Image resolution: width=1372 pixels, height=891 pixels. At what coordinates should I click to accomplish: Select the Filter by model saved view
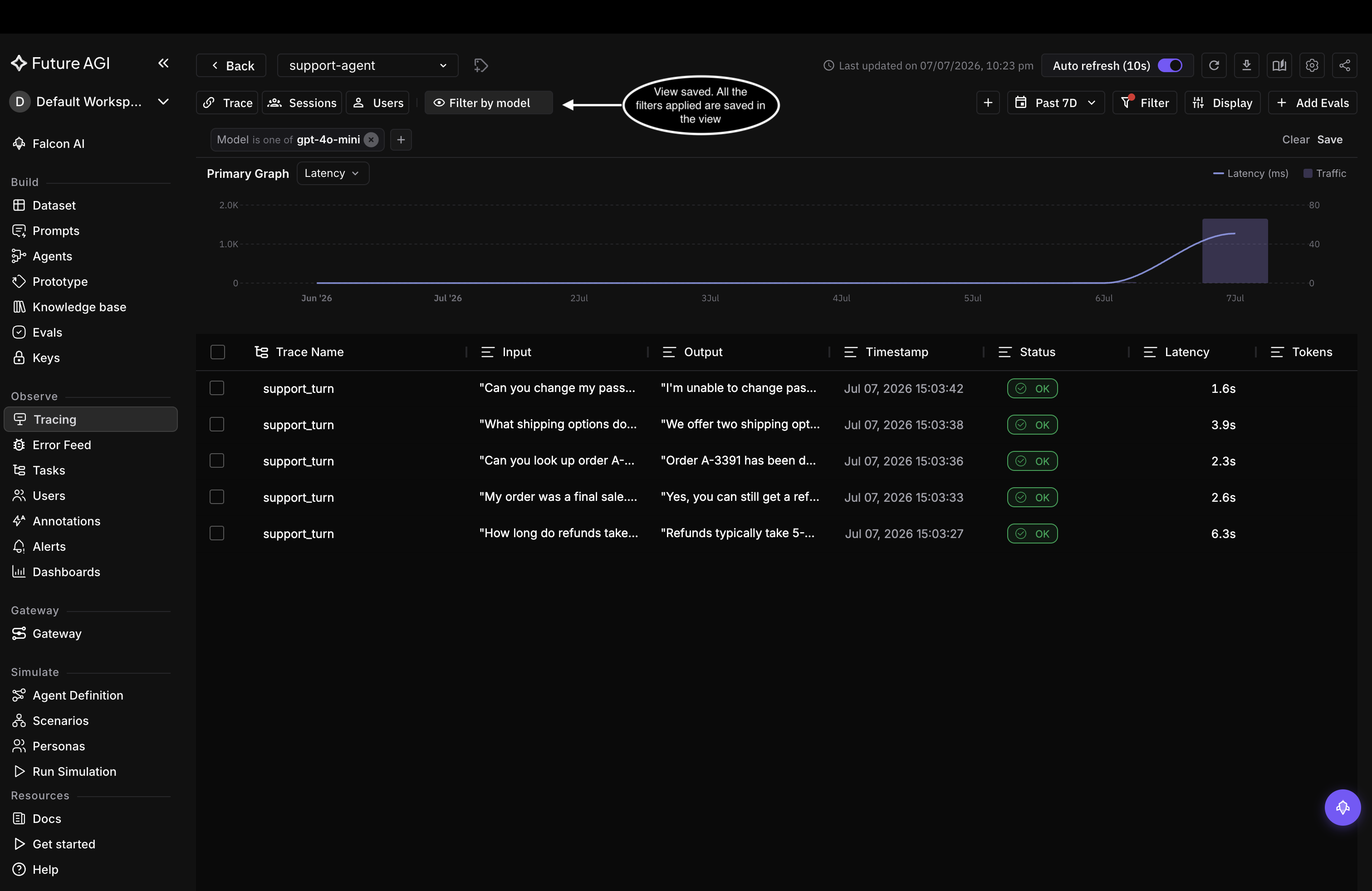tap(488, 103)
